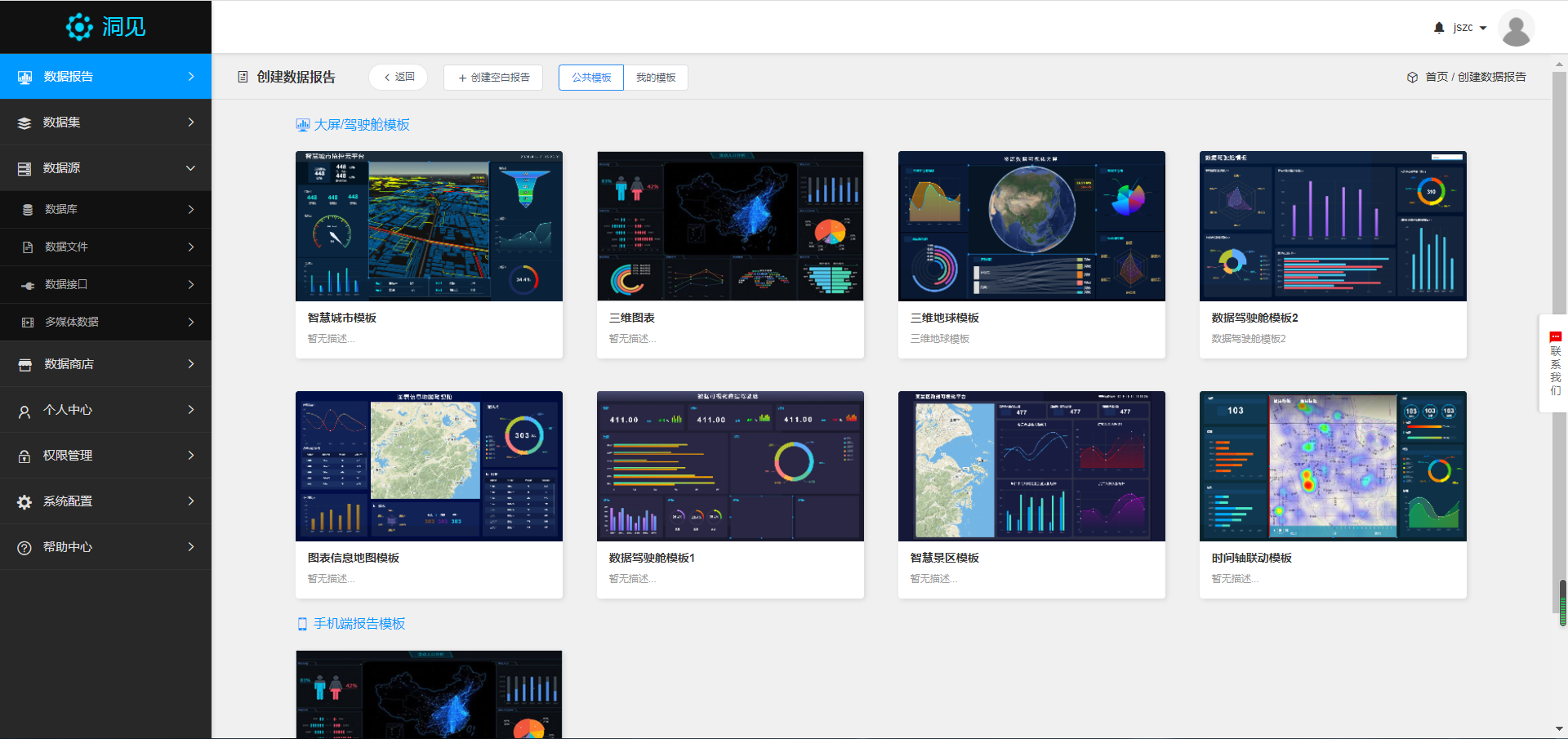Open the 帮助中心 menu item
Image resolution: width=1568 pixels, height=739 pixels.
(x=105, y=547)
